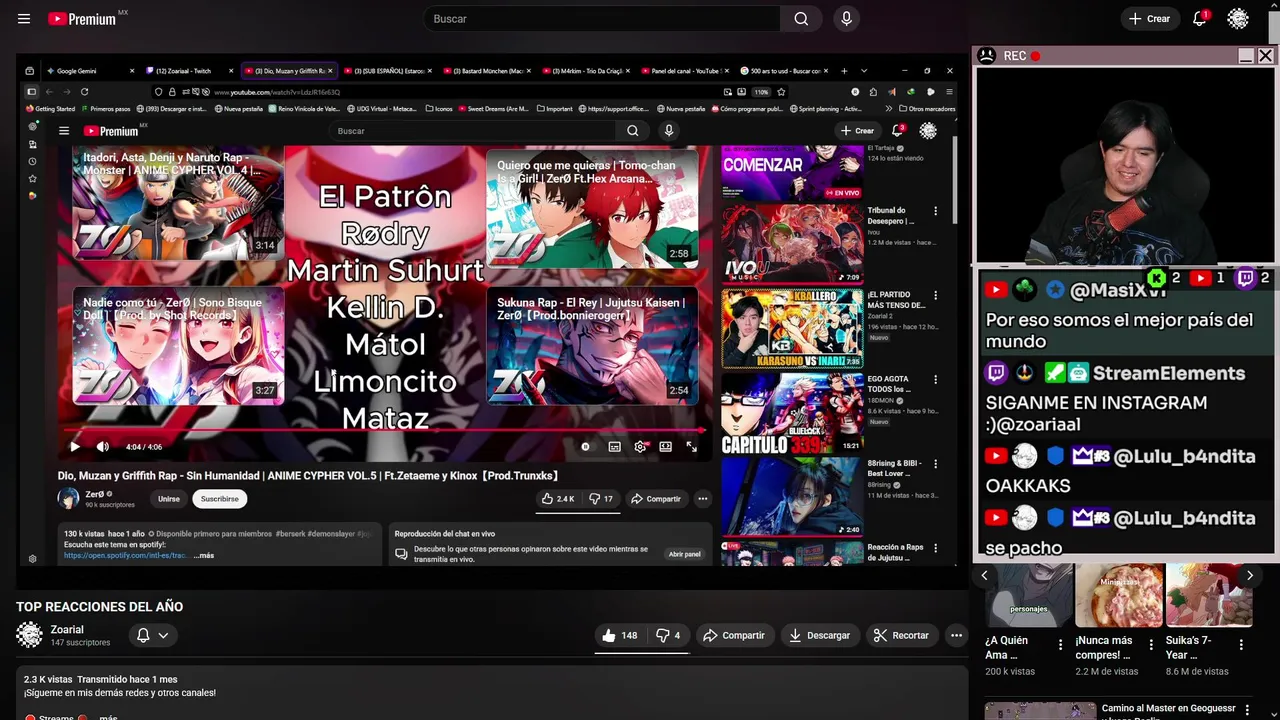Toggle subtitles icon in recorded player controls
This screenshot has height=720, width=1280.
614,447
